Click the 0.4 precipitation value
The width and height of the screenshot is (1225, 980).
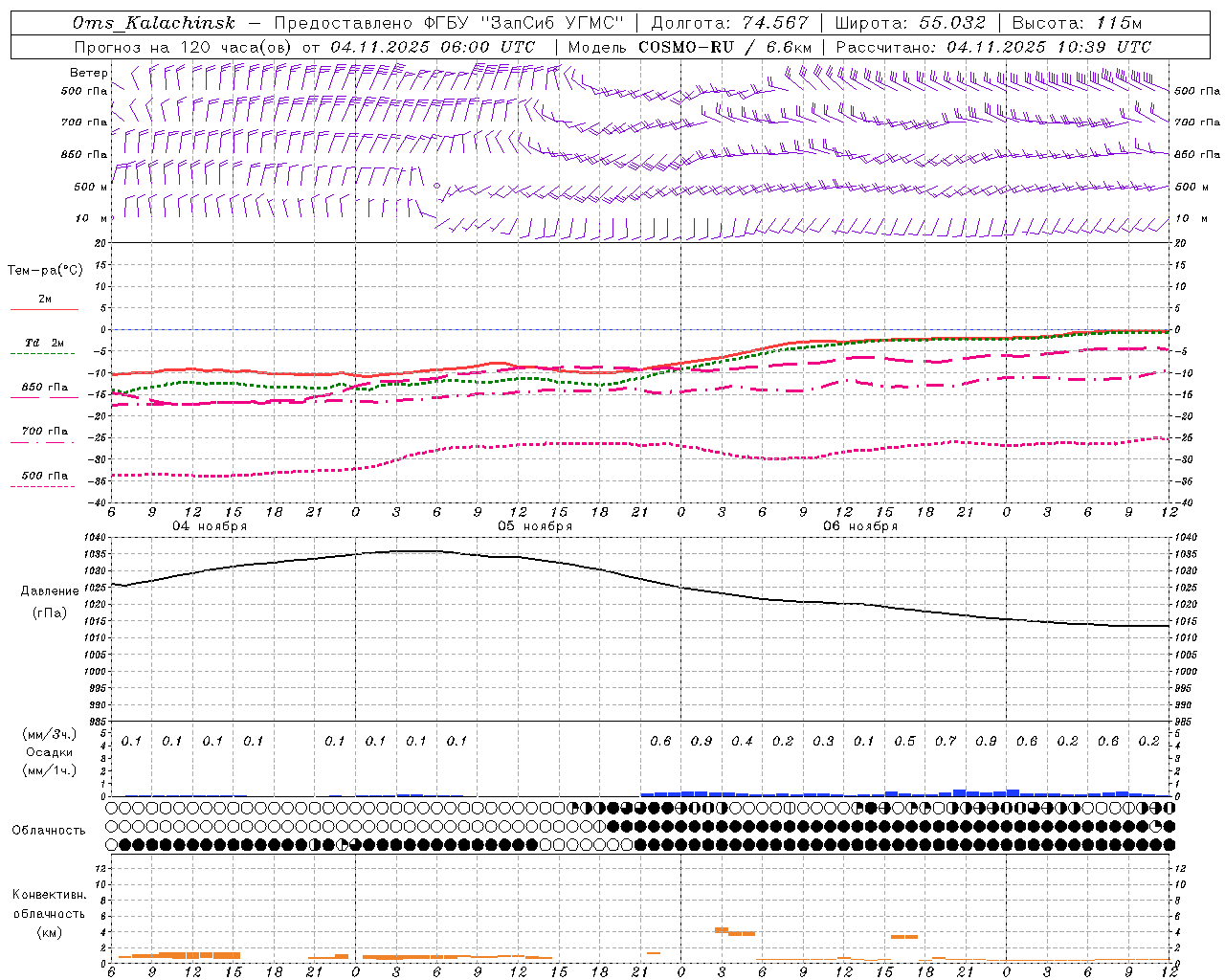[742, 742]
